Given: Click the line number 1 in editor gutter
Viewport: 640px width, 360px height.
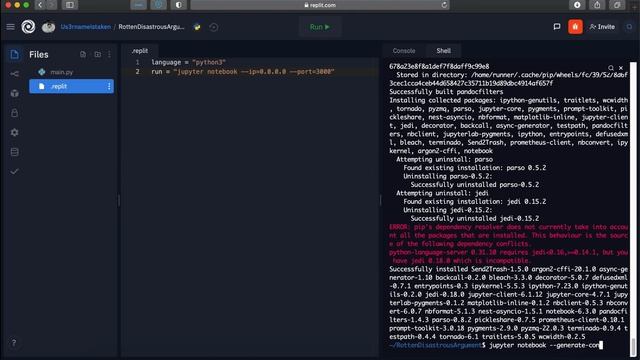Looking at the screenshot, I should click(138, 62).
